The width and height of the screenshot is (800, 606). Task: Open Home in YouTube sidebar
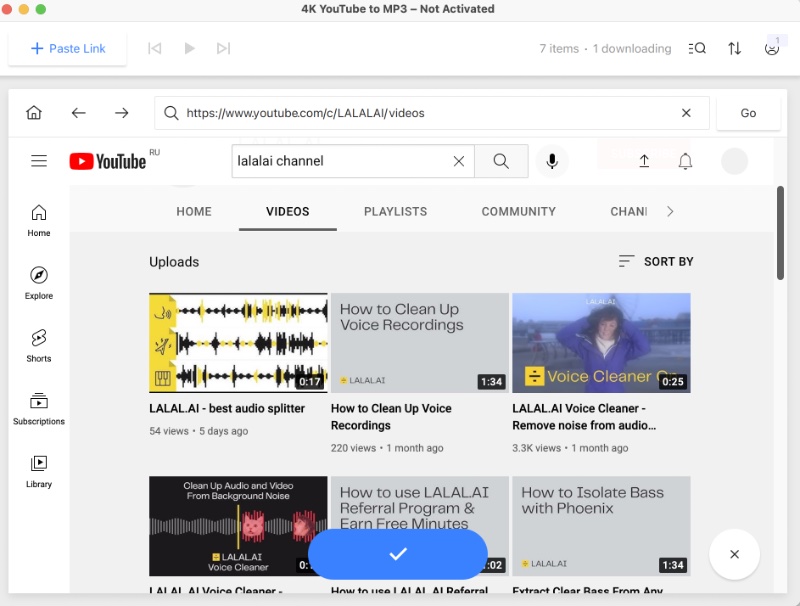coord(39,220)
